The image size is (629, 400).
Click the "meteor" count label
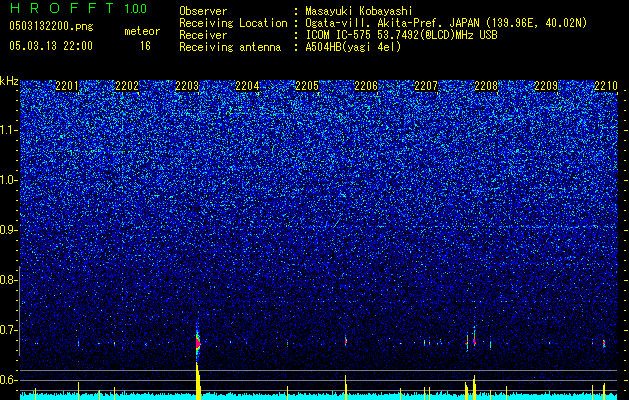[142, 31]
